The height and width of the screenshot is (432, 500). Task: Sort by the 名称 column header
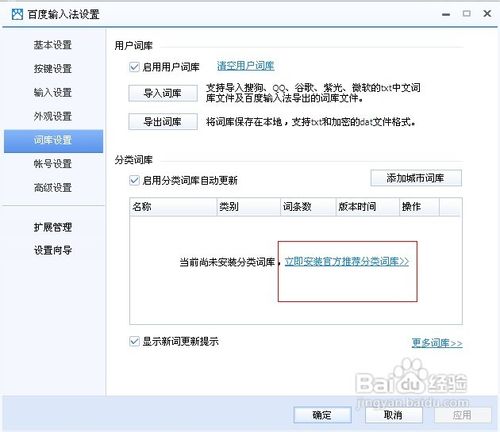(173, 207)
